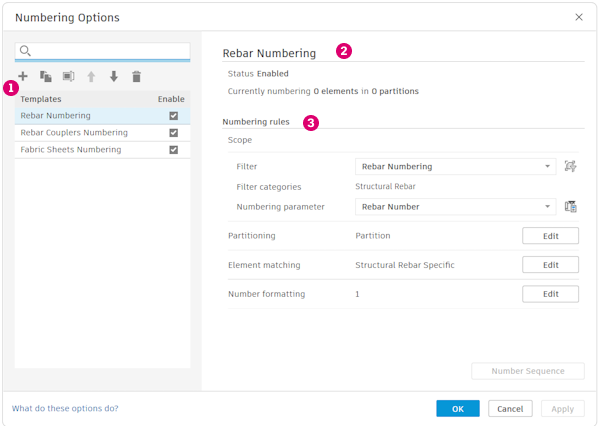Image resolution: width=600 pixels, height=426 pixels.
Task: Open the Filter dropdown
Action: (455, 167)
